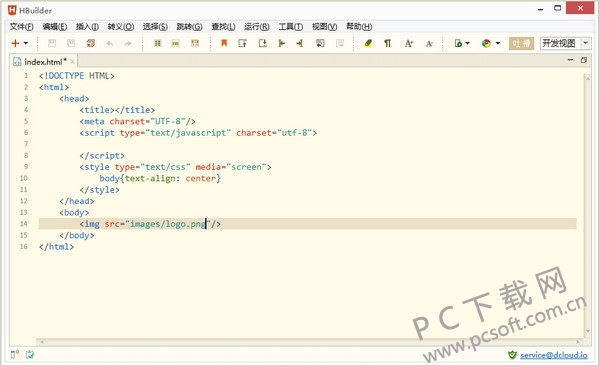Viewport: 599px width, 365px height.
Task: Click the decrease font size icon
Action: pos(429,44)
